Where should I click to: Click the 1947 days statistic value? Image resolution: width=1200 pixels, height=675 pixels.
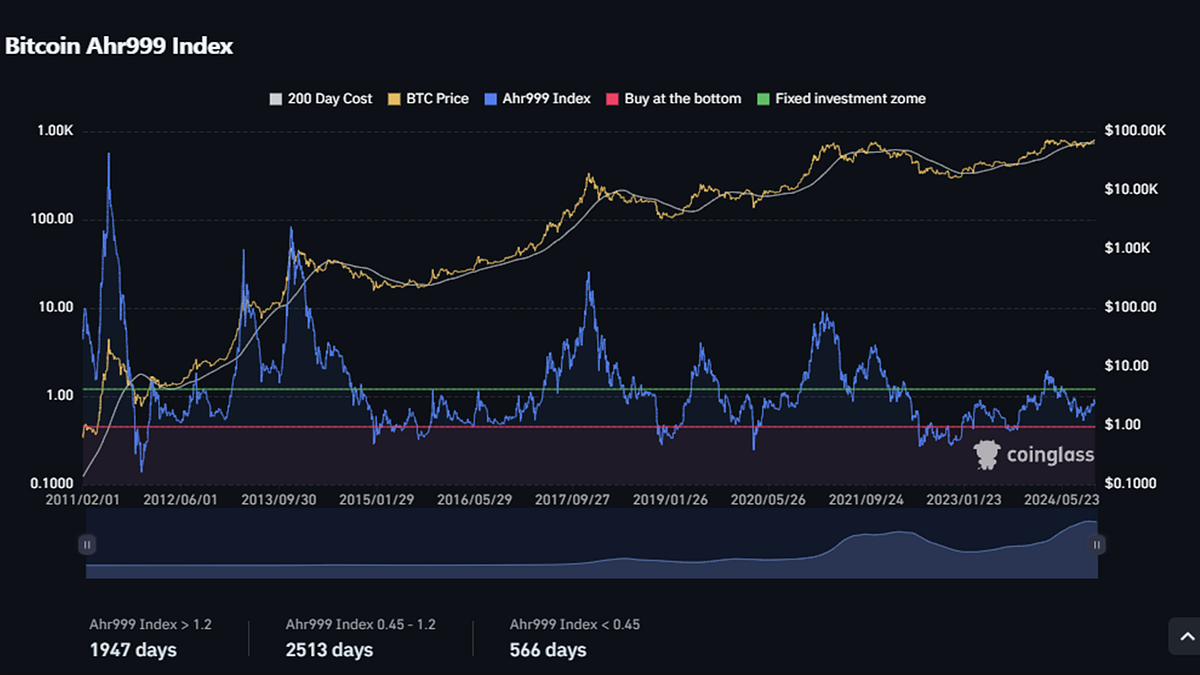tap(133, 649)
